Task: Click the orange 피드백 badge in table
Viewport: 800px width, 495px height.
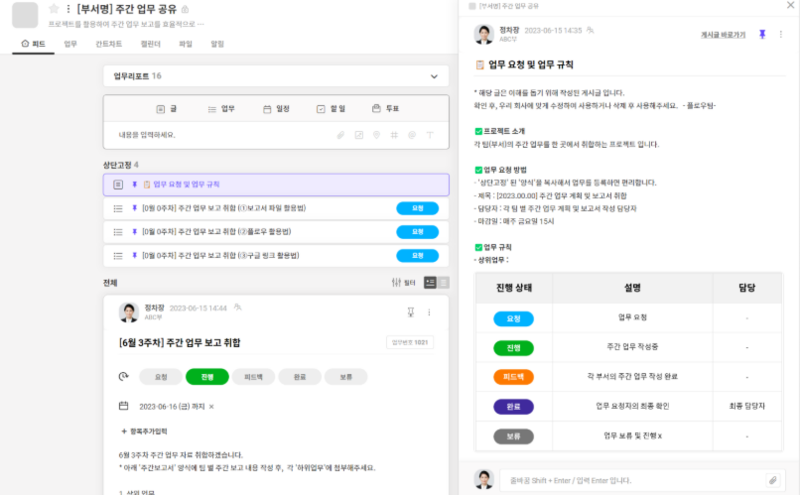Action: point(513,377)
